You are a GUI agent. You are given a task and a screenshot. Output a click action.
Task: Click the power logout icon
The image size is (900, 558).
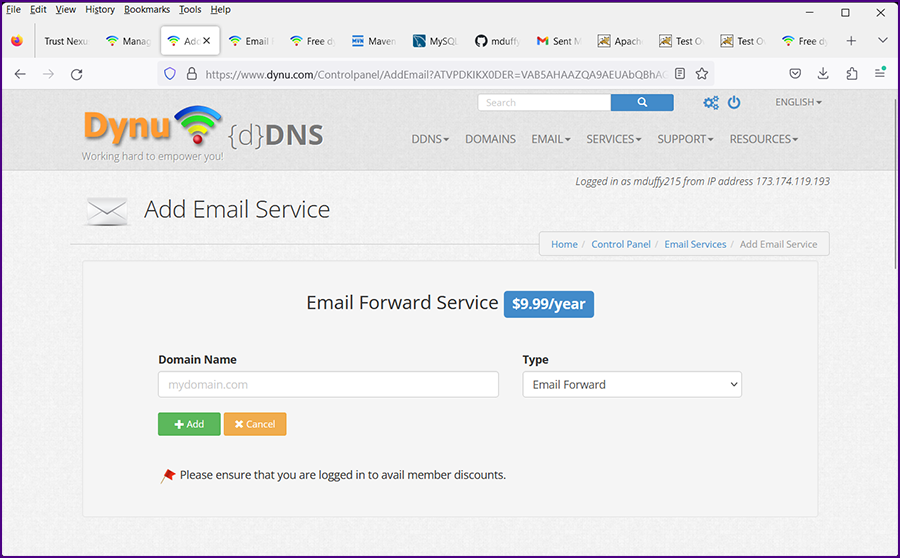[734, 102]
